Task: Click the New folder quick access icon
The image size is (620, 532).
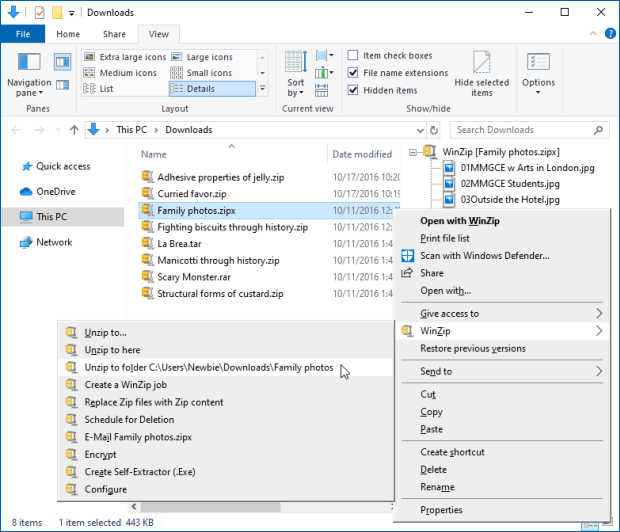Action: [x=57, y=13]
